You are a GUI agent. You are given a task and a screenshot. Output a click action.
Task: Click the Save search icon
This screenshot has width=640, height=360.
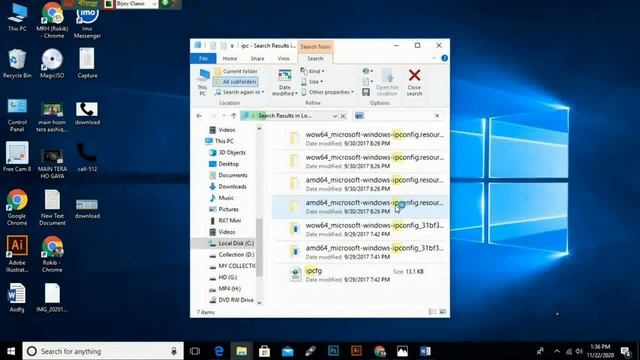(x=366, y=92)
